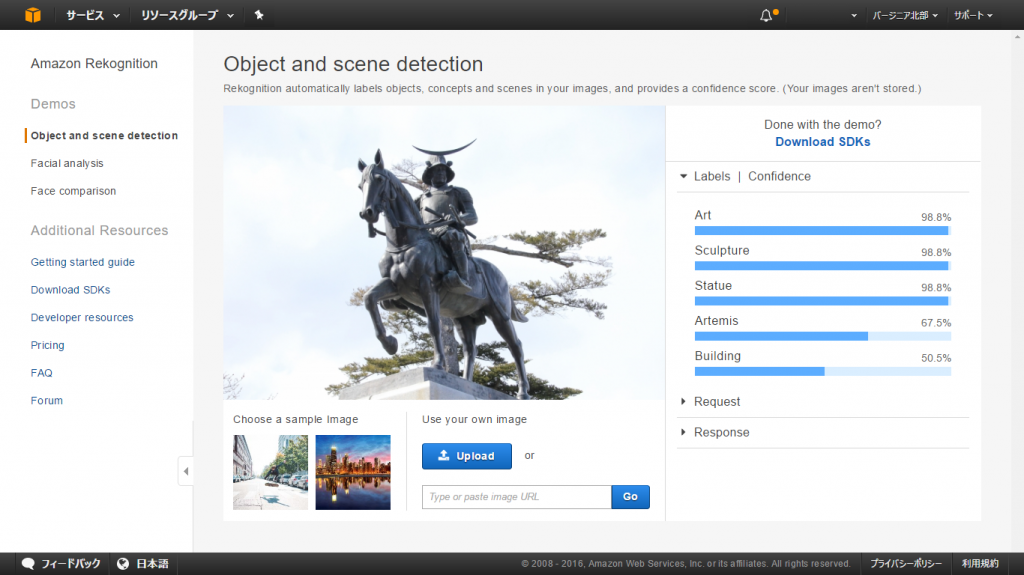Viewport: 1024px width, 575px height.
Task: Click the Object and scene detection page heading
Action: coord(353,64)
